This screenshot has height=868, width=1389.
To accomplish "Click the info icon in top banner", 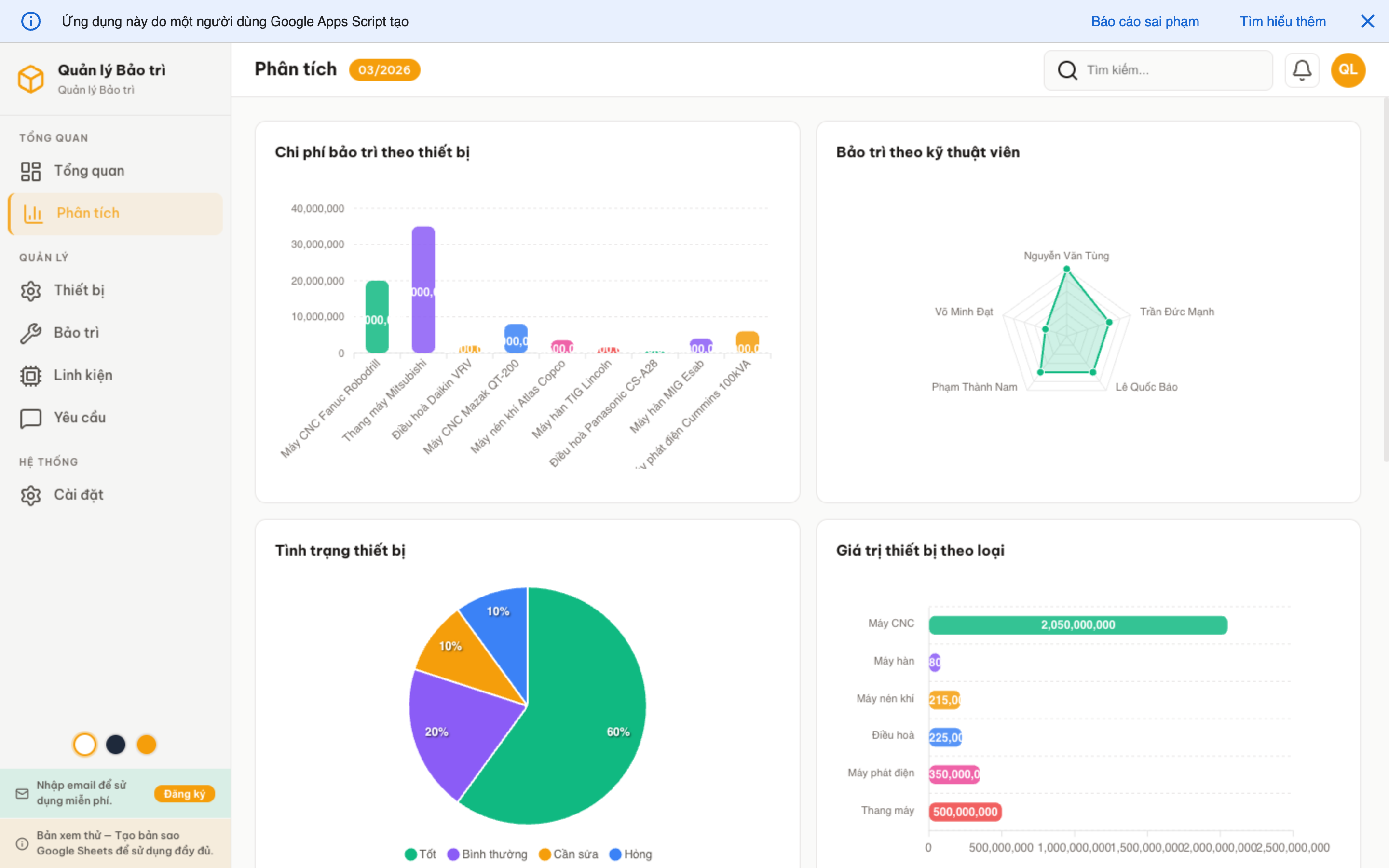I will 31,21.
